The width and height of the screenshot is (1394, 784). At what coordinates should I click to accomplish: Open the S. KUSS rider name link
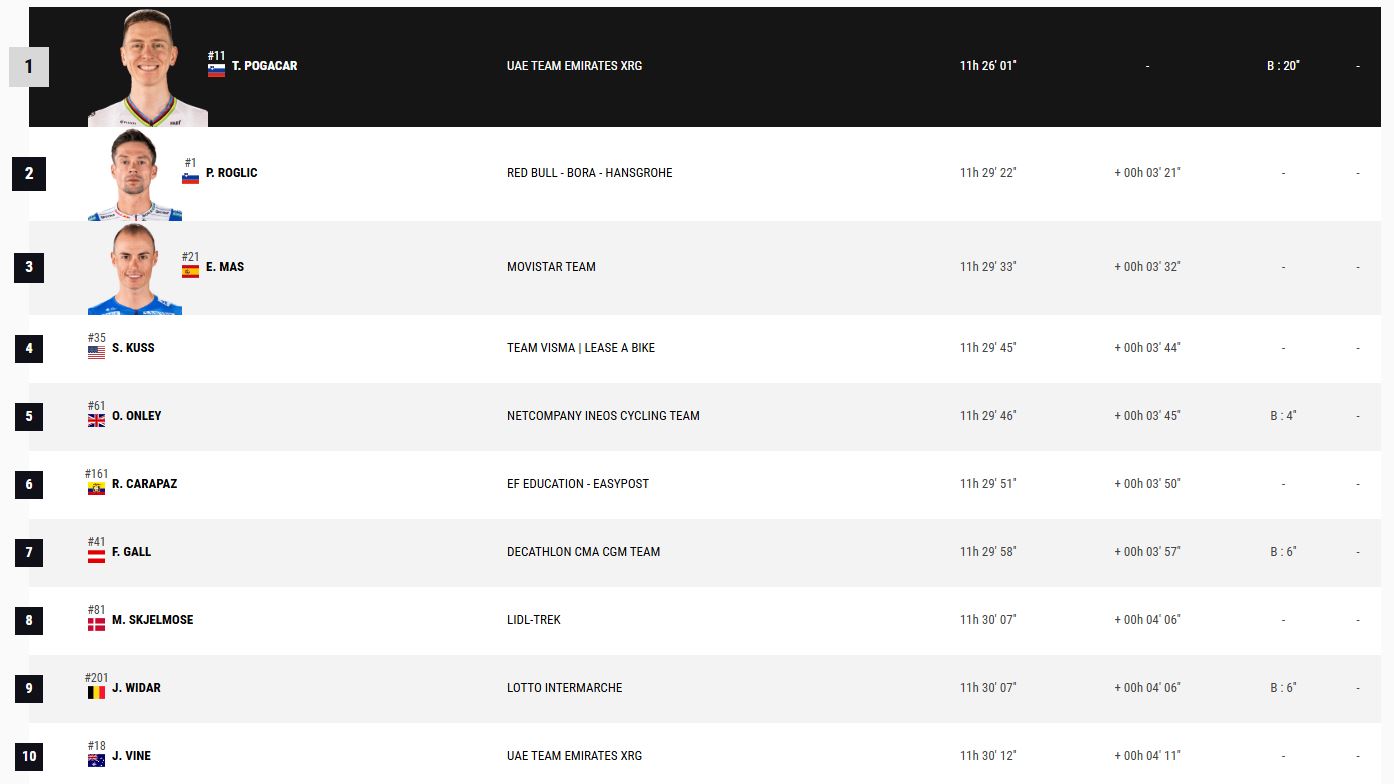click(x=133, y=348)
